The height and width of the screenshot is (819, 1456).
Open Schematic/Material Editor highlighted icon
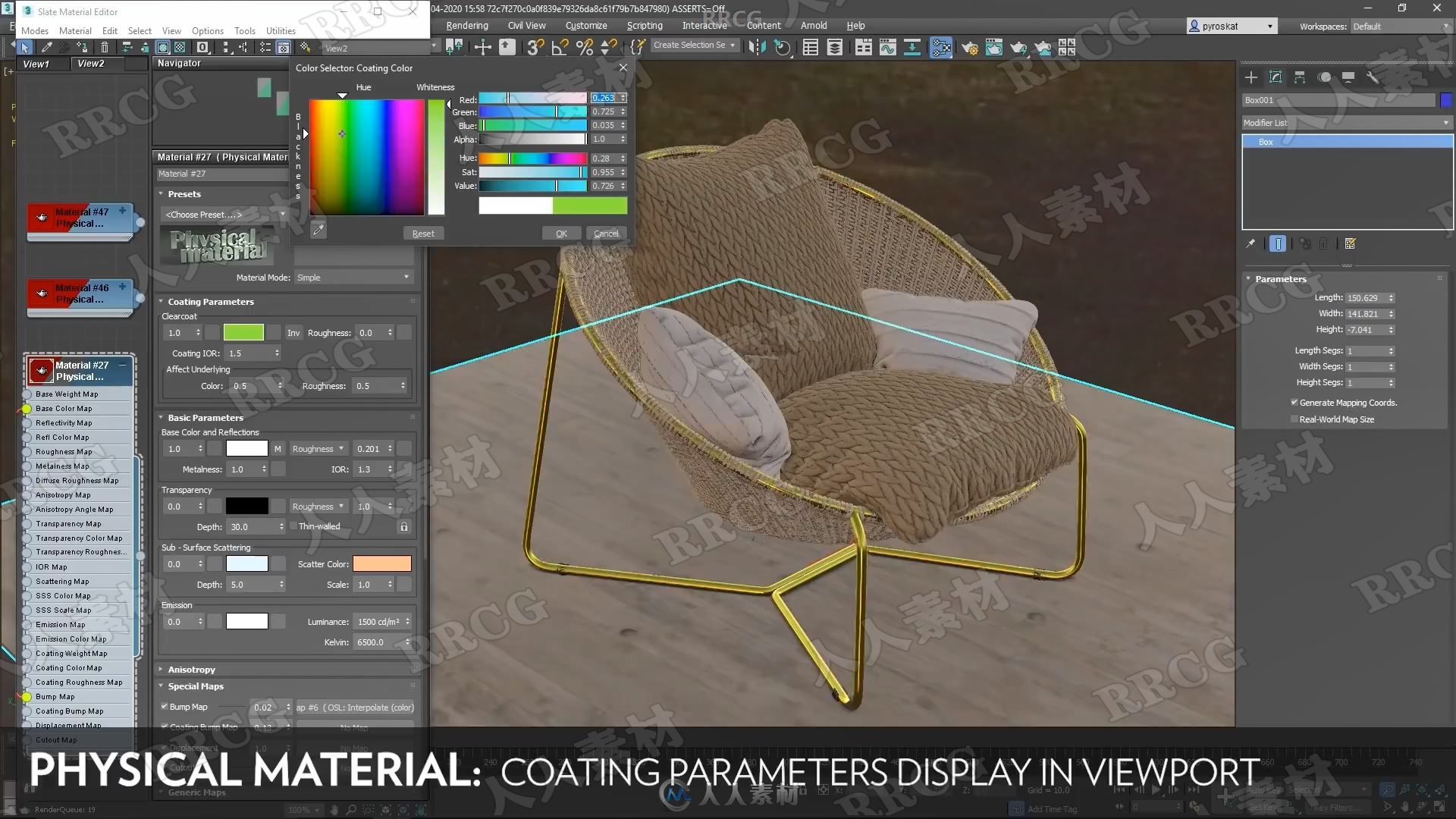tap(940, 47)
